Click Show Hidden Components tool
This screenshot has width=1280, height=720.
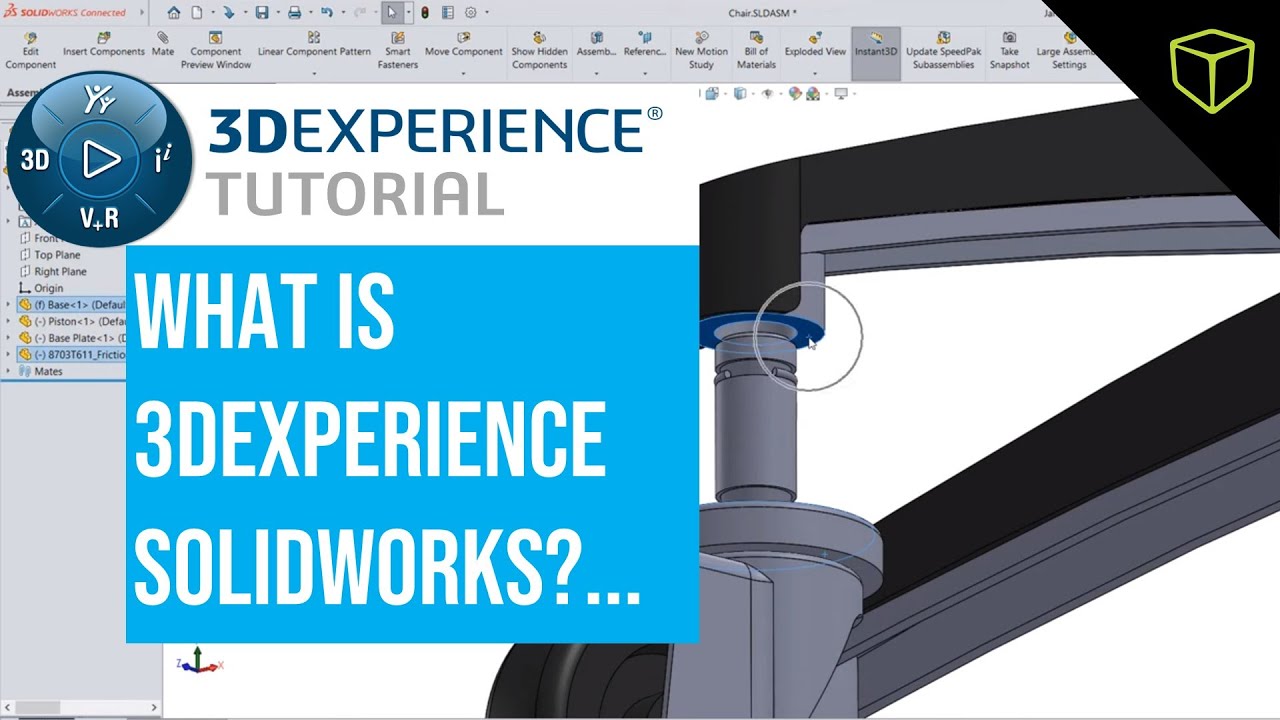coord(539,51)
